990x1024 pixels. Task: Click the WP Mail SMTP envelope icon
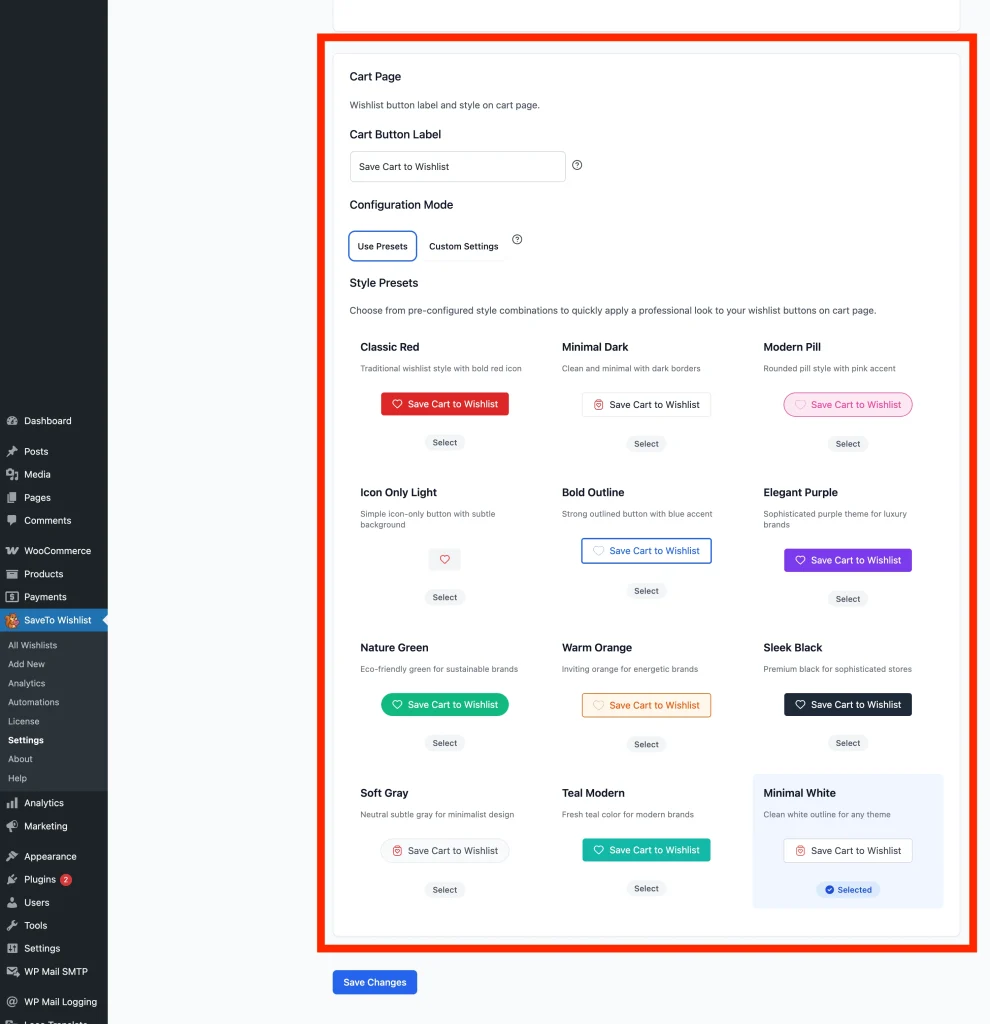pos(12,972)
